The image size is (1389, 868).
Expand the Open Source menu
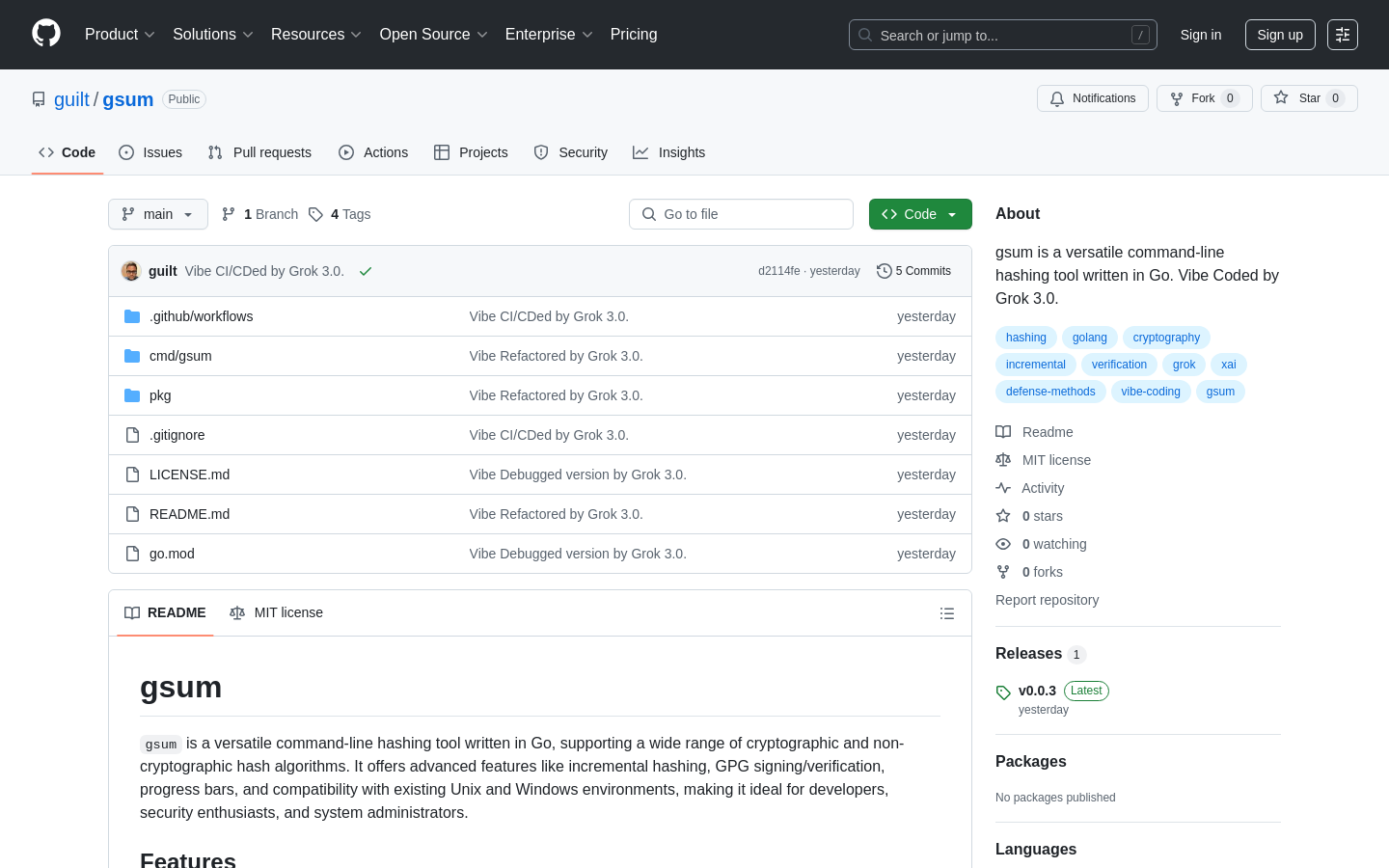point(434,35)
